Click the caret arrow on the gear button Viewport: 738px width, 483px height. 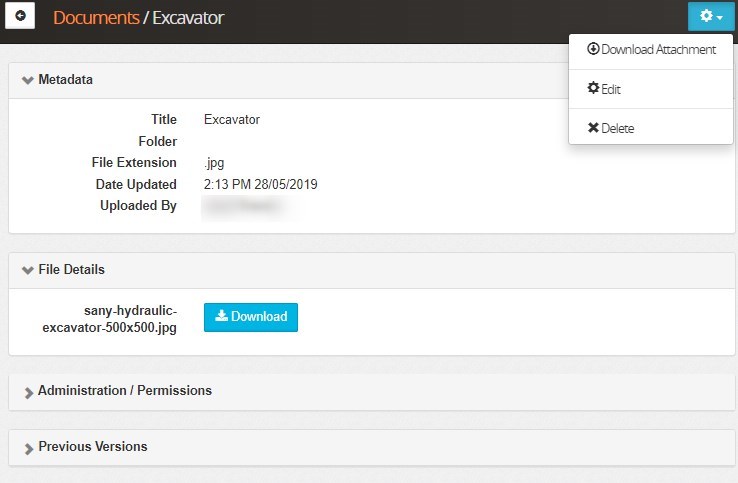[720, 18]
